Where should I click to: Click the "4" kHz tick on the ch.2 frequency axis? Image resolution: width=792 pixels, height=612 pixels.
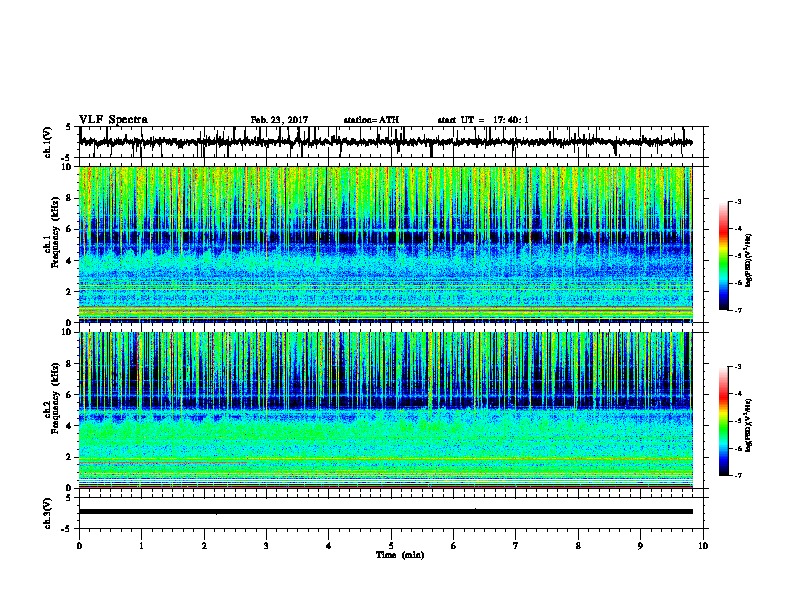(x=70, y=426)
